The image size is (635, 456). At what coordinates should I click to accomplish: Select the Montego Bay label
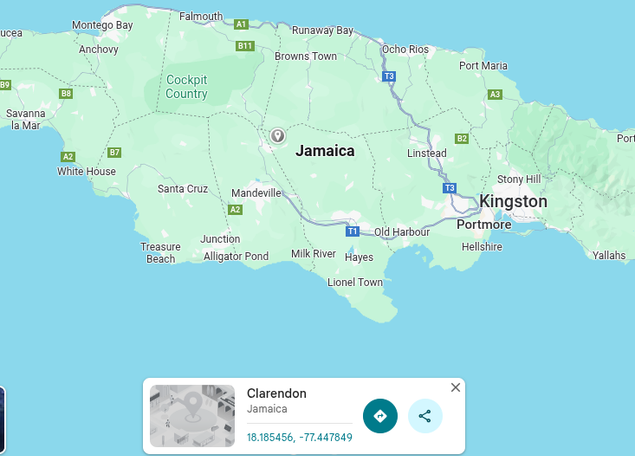102,25
